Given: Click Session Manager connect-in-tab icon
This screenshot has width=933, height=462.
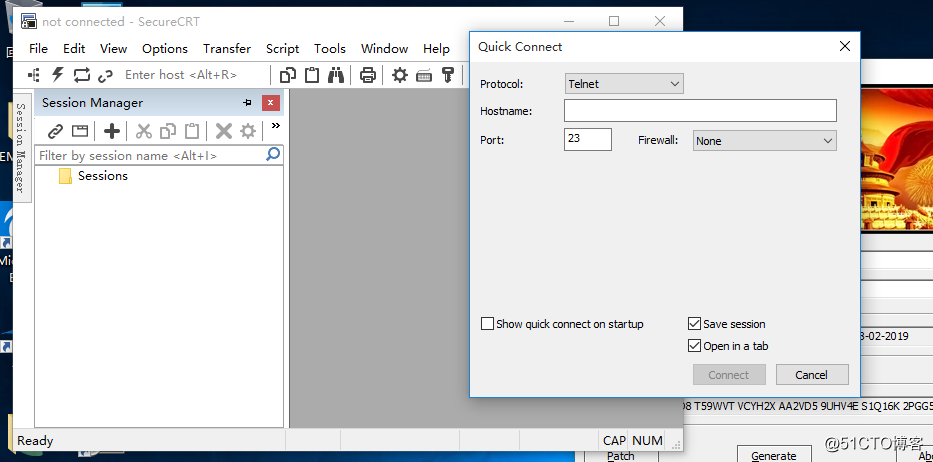Looking at the screenshot, I should tap(80, 131).
